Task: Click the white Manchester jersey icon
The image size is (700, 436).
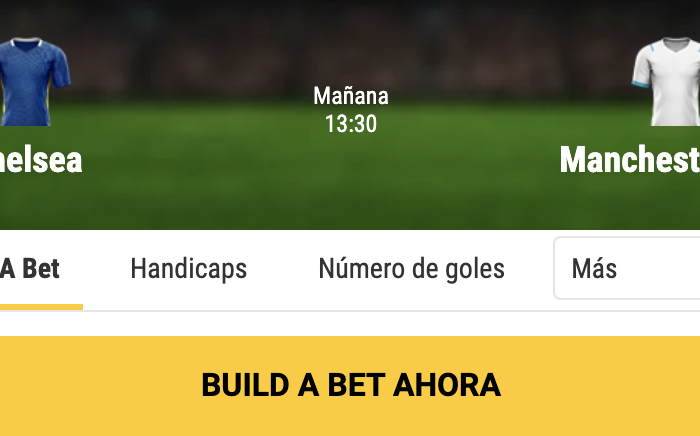Action: (x=666, y=82)
